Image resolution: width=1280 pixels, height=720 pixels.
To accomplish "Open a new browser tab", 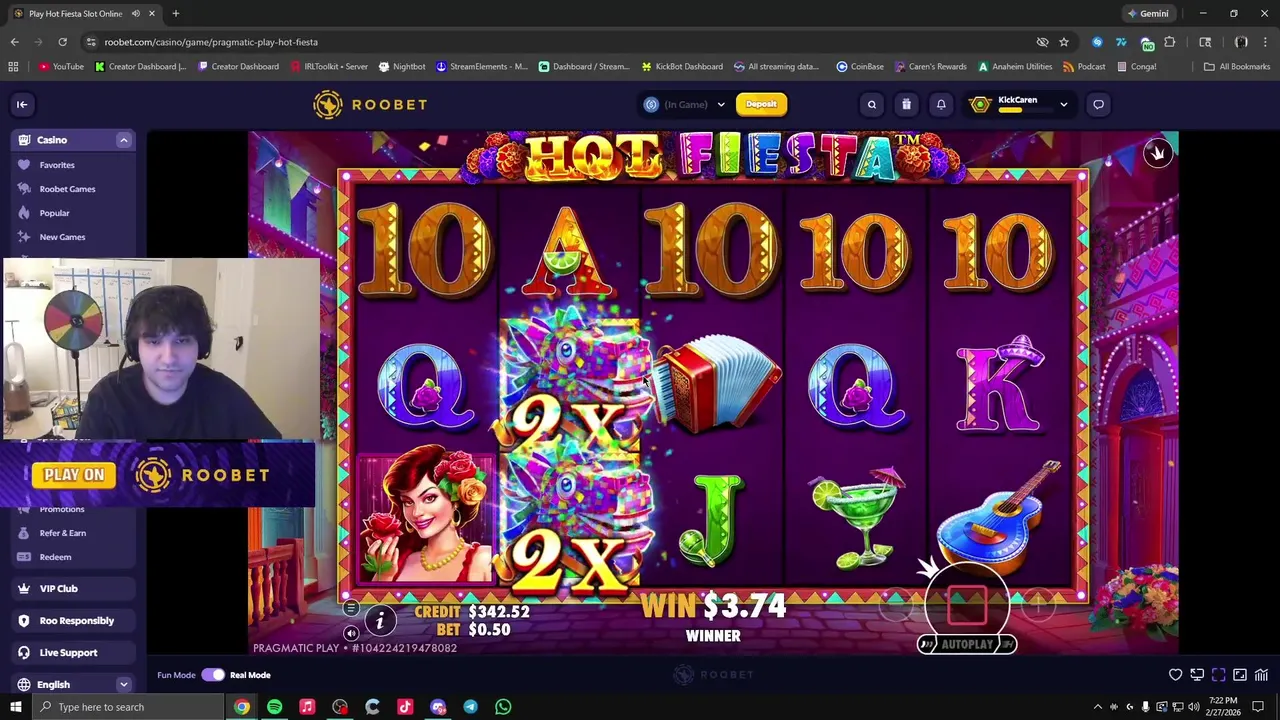I will (x=176, y=14).
